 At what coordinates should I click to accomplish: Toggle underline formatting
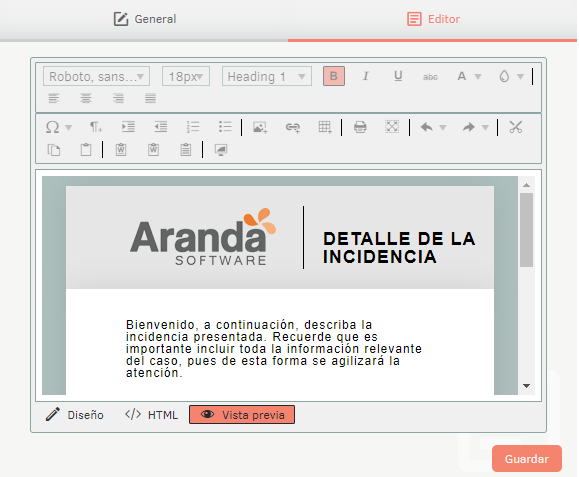pos(398,76)
